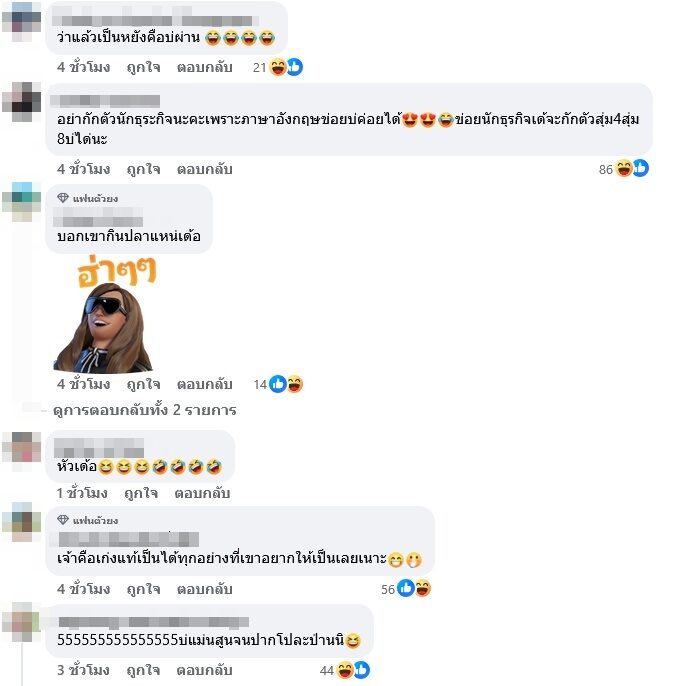The height and width of the screenshot is (686, 678).
Task: Click the top fan badge diamond icon above ปลาแหน่ comment
Action: pyautogui.click(x=63, y=198)
